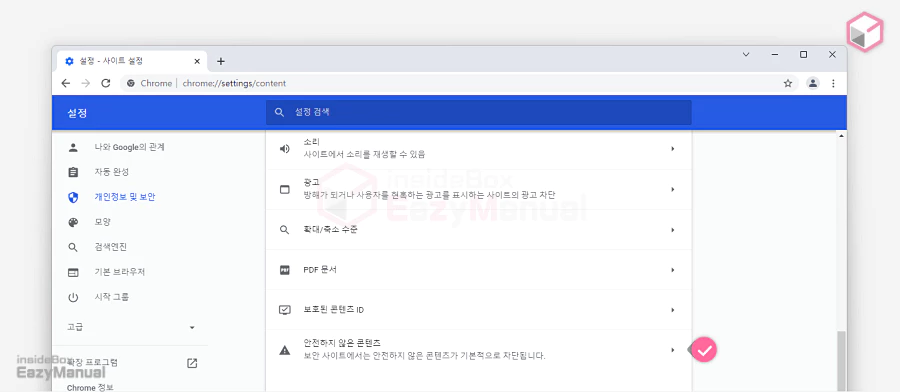The width and height of the screenshot is (900, 392).
Task: Click the Chrome site info icon in address bar
Action: click(131, 83)
